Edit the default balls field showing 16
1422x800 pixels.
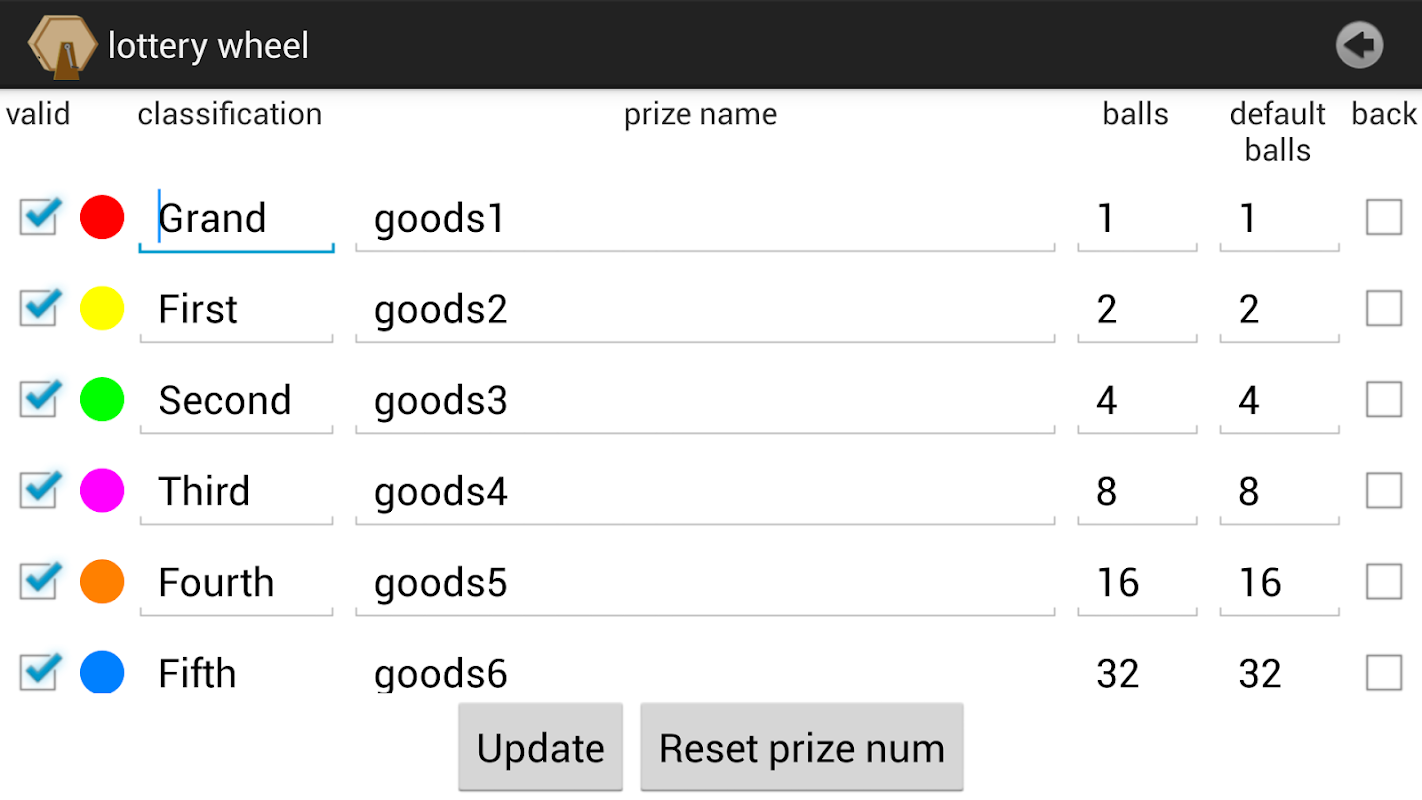[1279, 583]
